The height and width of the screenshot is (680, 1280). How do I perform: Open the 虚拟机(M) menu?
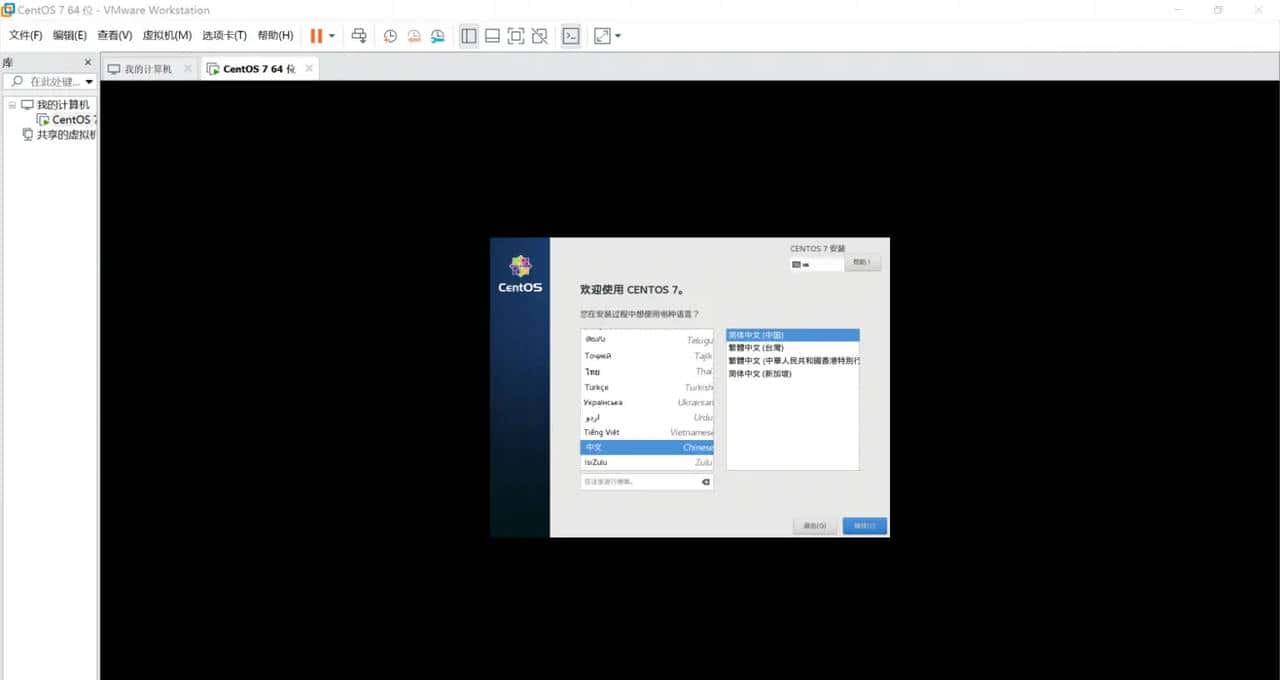tap(166, 34)
